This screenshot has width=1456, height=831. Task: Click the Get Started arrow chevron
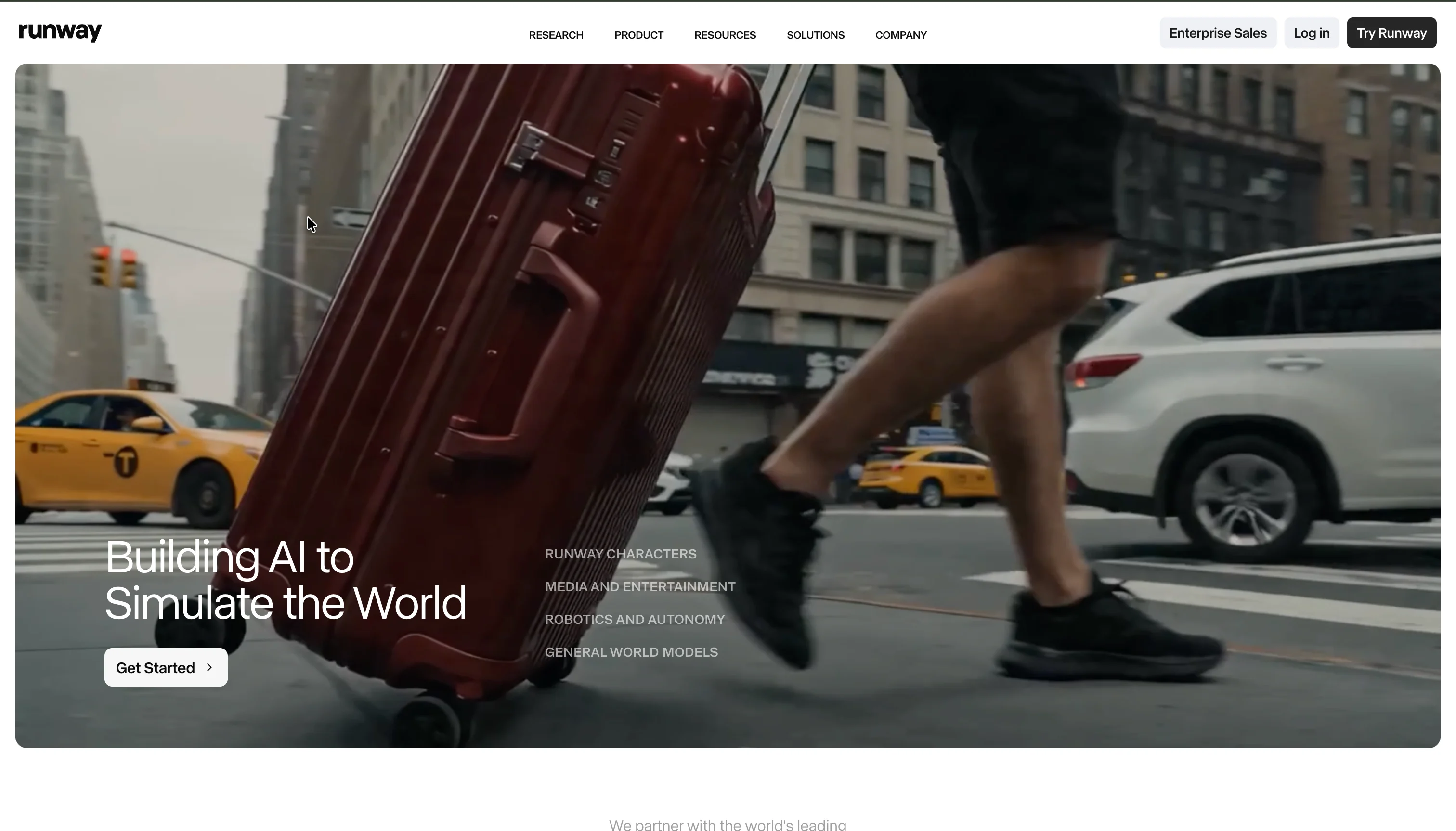209,667
